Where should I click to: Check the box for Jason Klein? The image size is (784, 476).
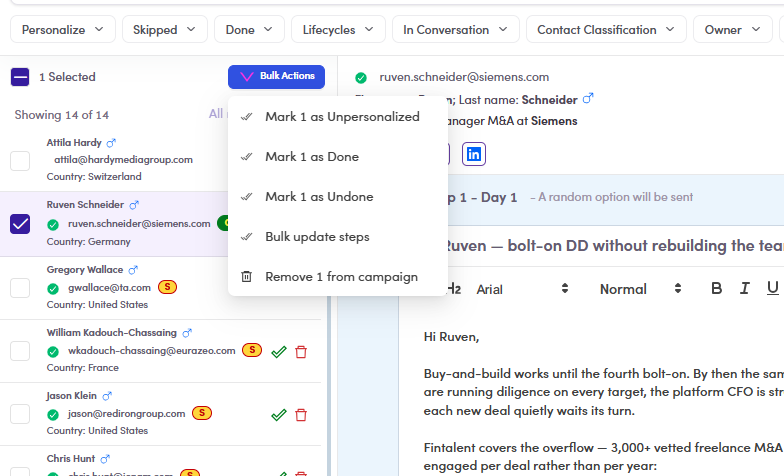point(20,414)
